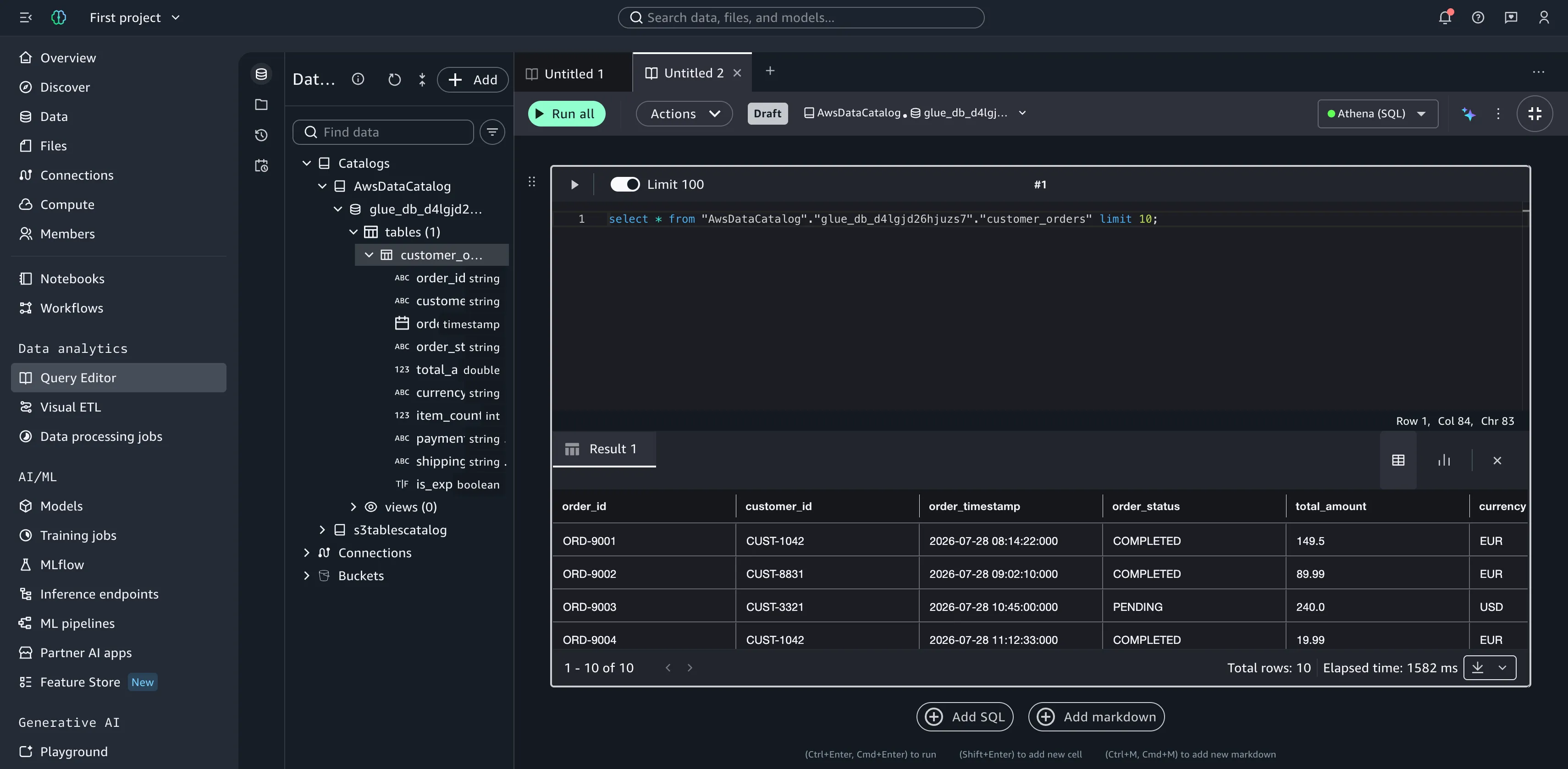Viewport: 1568px width, 769px height.
Task: Click the ORD-9003 cell
Action: 645,607
